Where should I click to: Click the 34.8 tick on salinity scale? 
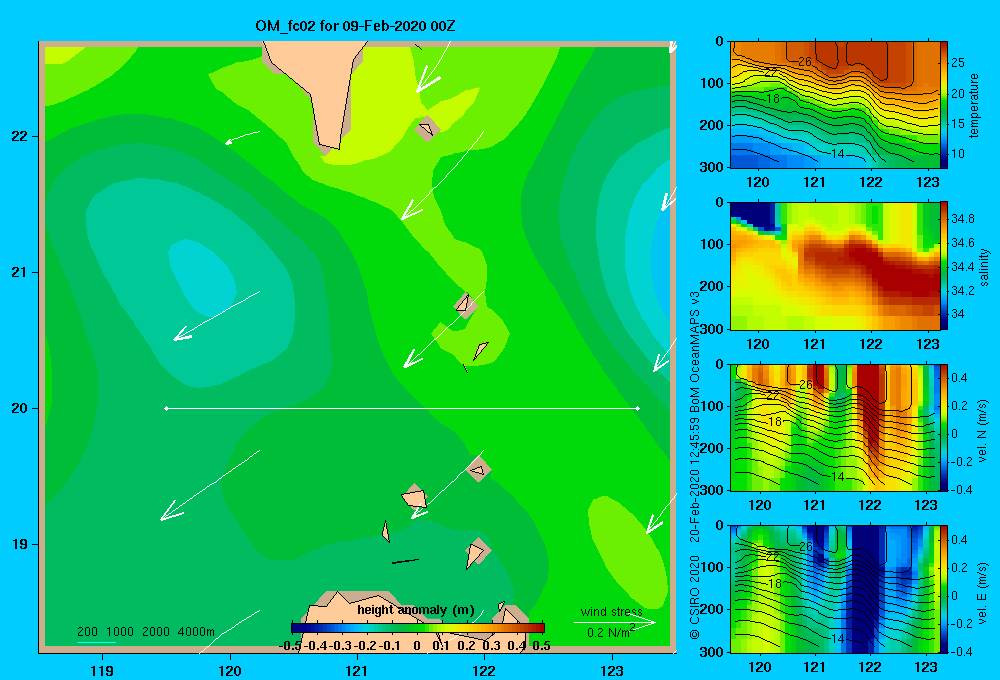(x=962, y=219)
